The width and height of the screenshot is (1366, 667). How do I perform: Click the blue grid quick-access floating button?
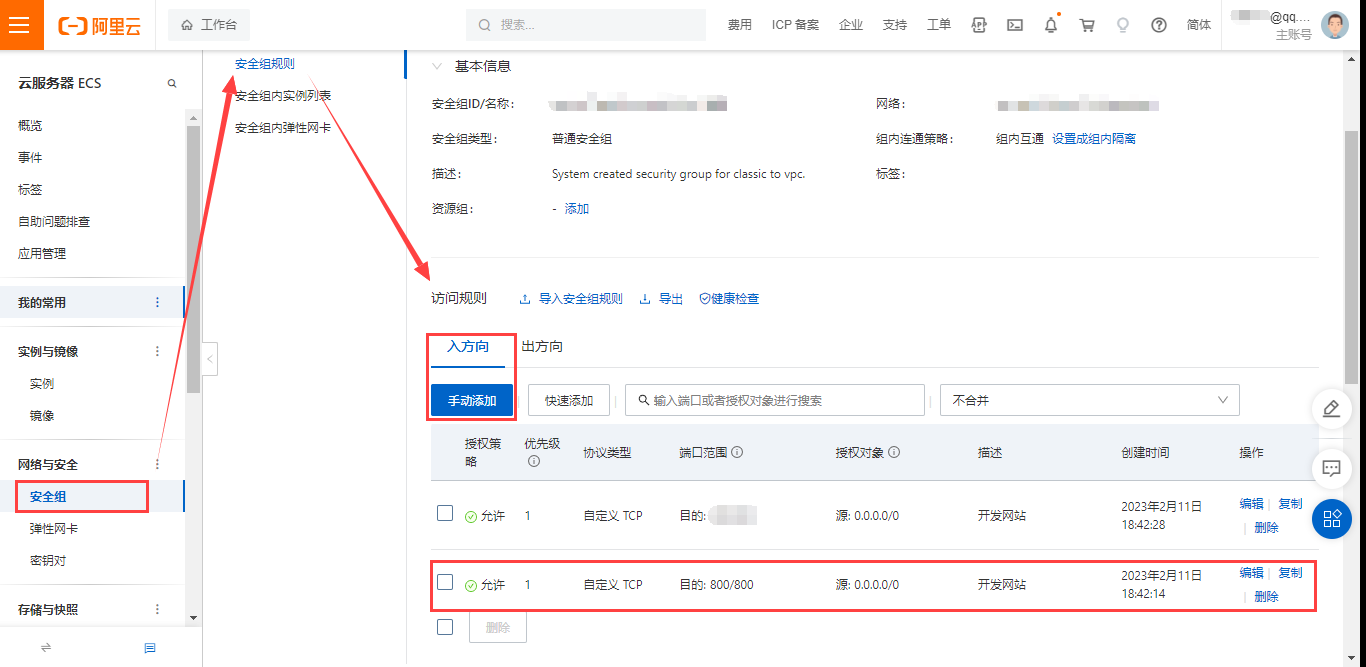click(1331, 518)
